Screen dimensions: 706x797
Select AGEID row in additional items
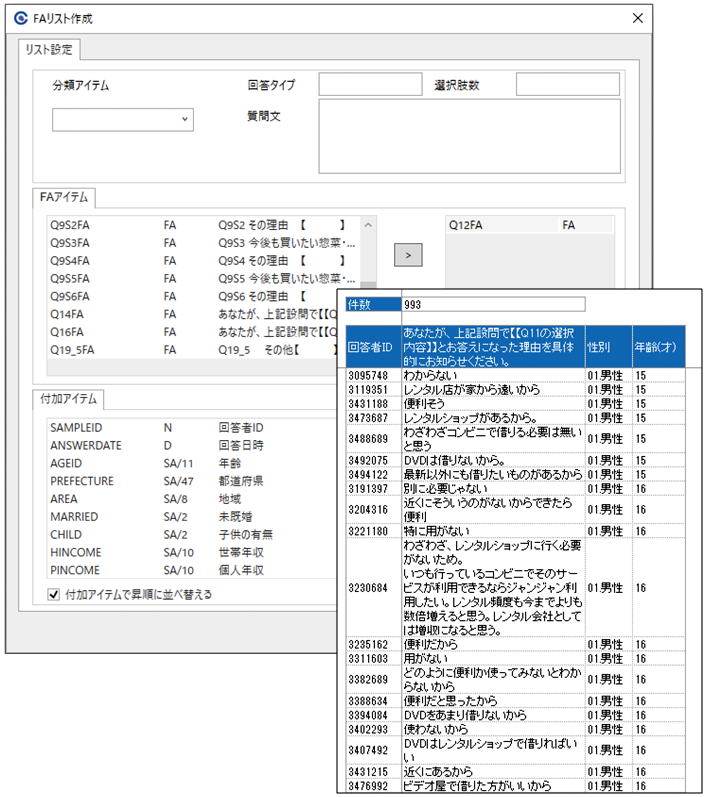[192, 463]
